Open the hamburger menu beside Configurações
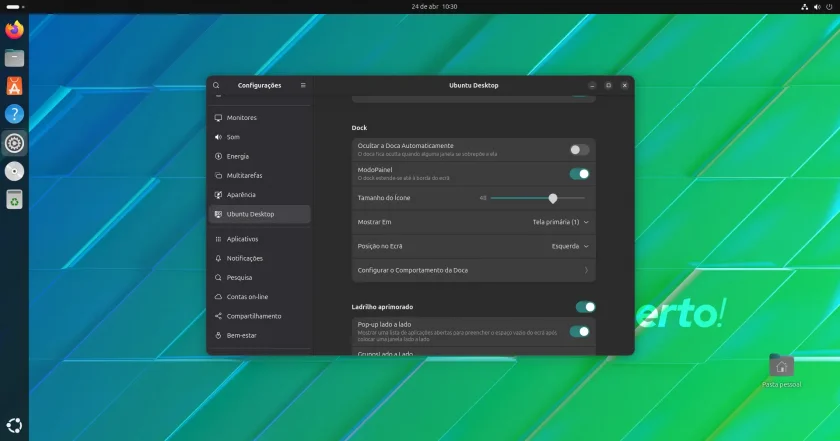The image size is (840, 441). click(x=303, y=85)
